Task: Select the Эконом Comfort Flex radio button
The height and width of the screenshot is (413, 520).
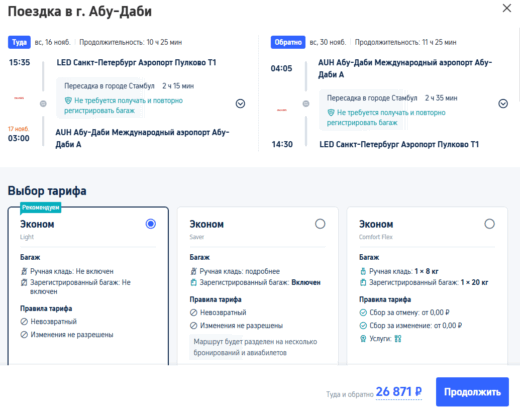Action: [x=489, y=224]
